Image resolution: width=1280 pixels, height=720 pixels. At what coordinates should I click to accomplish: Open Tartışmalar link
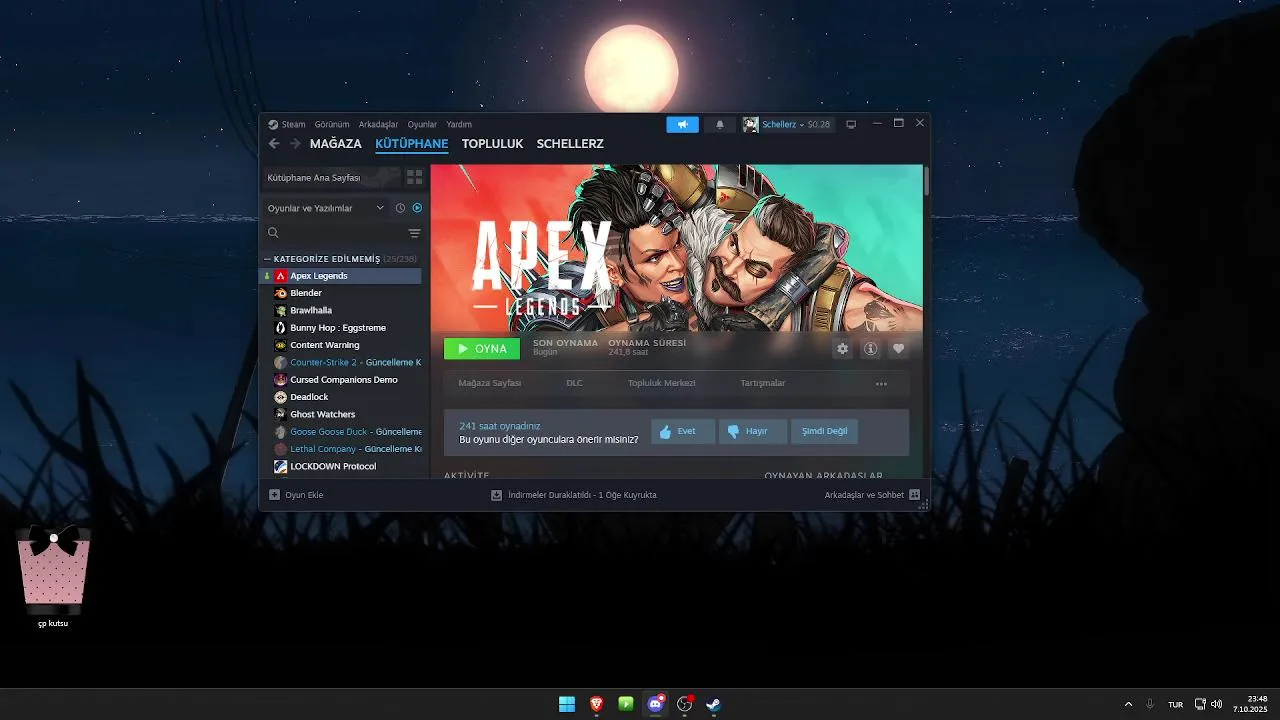coord(763,383)
